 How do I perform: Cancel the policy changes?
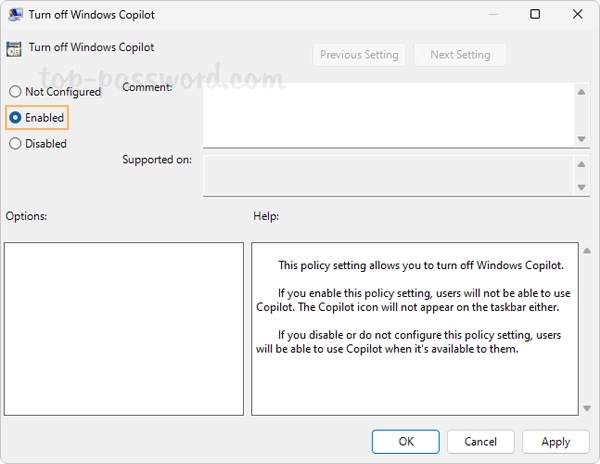tap(480, 441)
